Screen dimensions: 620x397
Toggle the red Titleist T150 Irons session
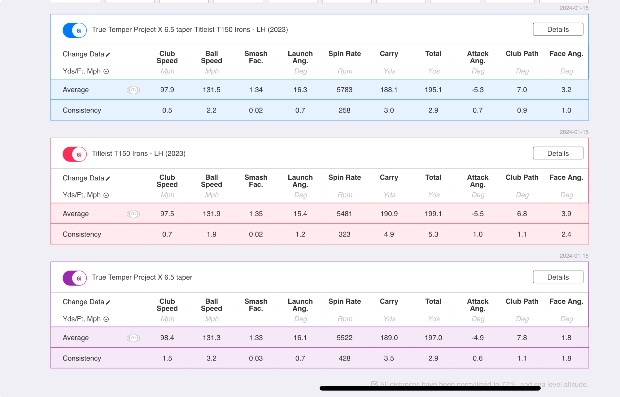(74, 154)
